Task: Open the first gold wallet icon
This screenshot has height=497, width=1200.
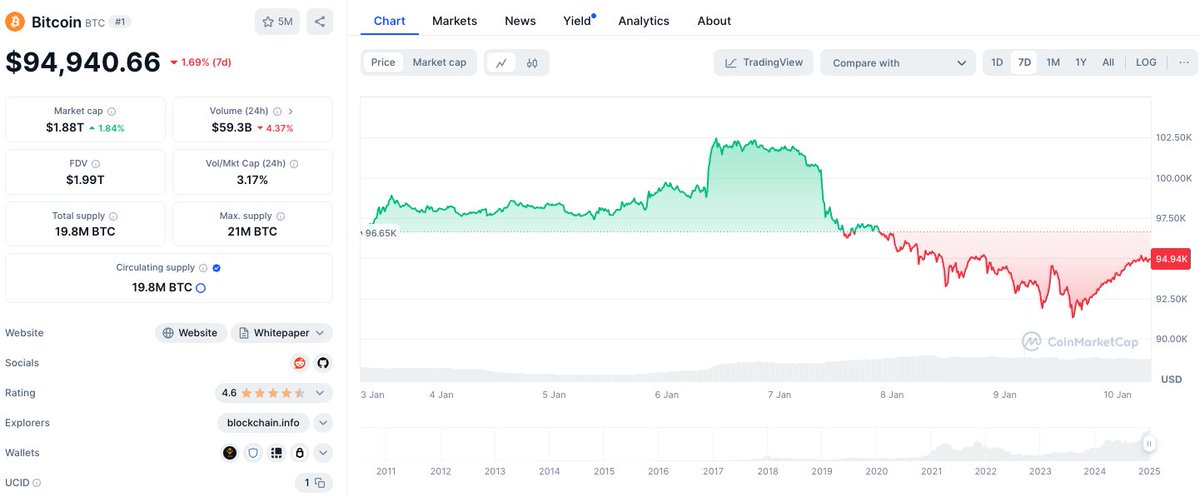Action: tap(230, 453)
